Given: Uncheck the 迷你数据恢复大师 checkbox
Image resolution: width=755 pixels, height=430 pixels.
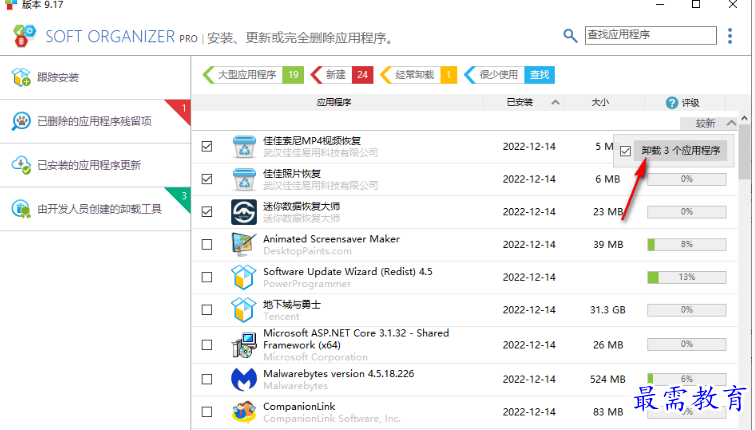Looking at the screenshot, I should pyautogui.click(x=207, y=212).
